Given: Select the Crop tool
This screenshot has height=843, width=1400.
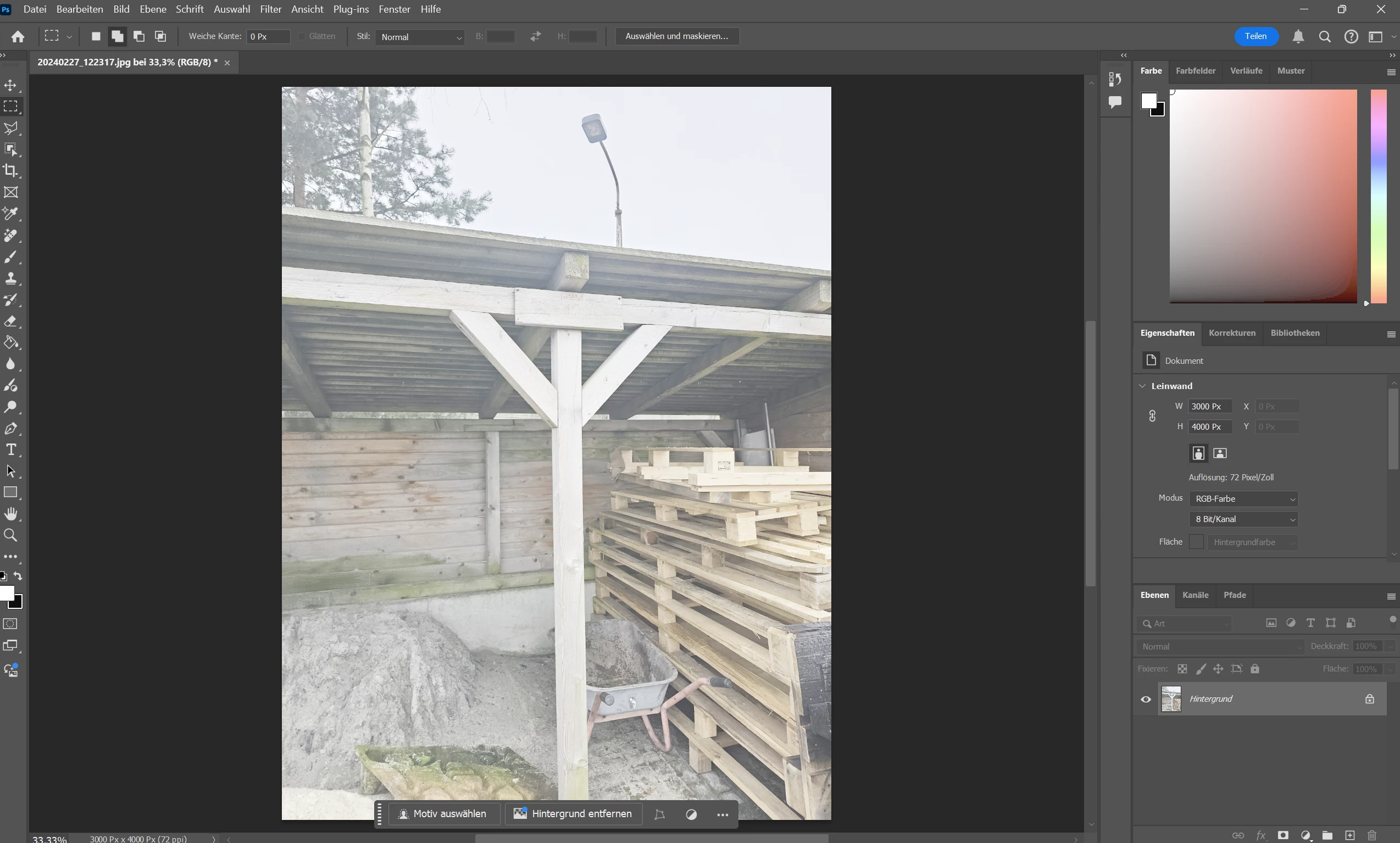Looking at the screenshot, I should tap(11, 170).
